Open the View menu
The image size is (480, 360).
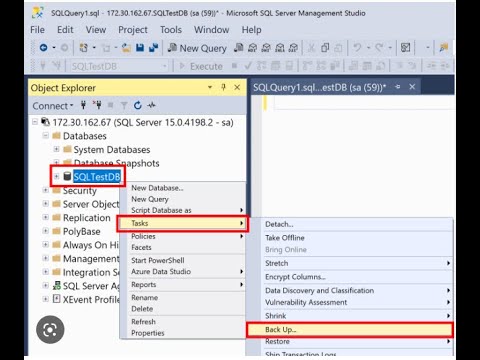[96, 30]
